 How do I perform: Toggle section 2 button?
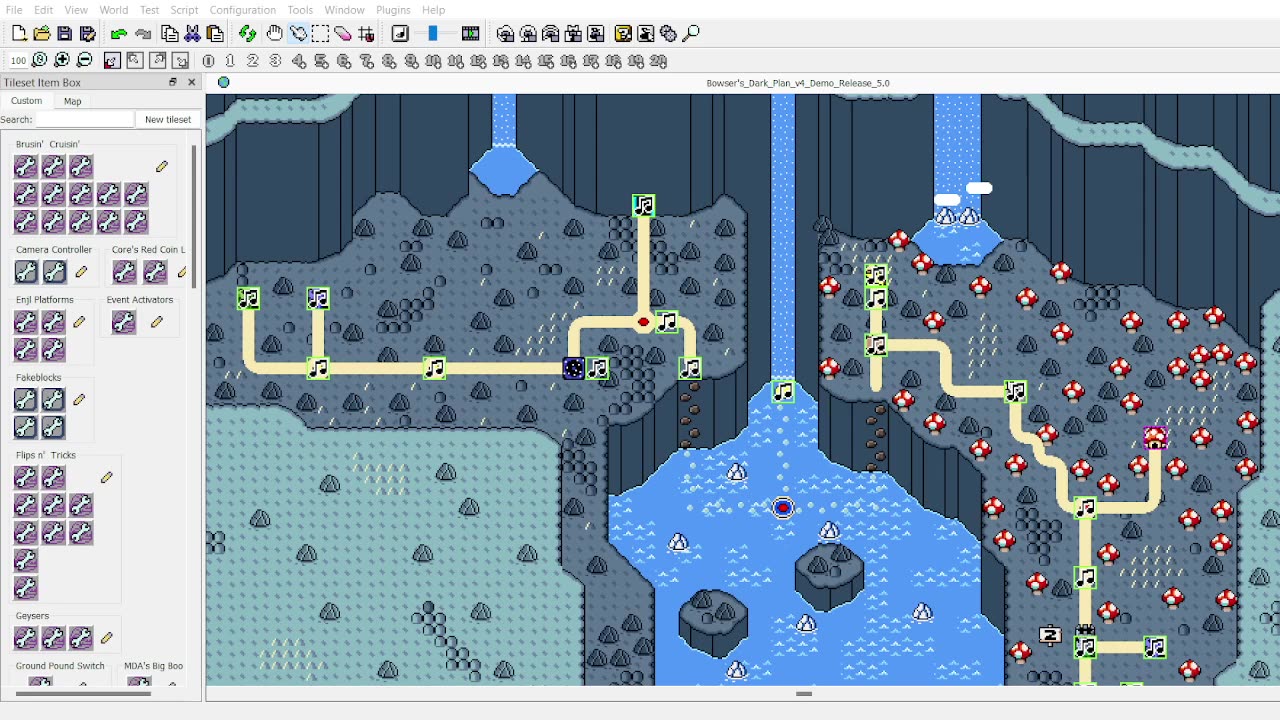[253, 61]
